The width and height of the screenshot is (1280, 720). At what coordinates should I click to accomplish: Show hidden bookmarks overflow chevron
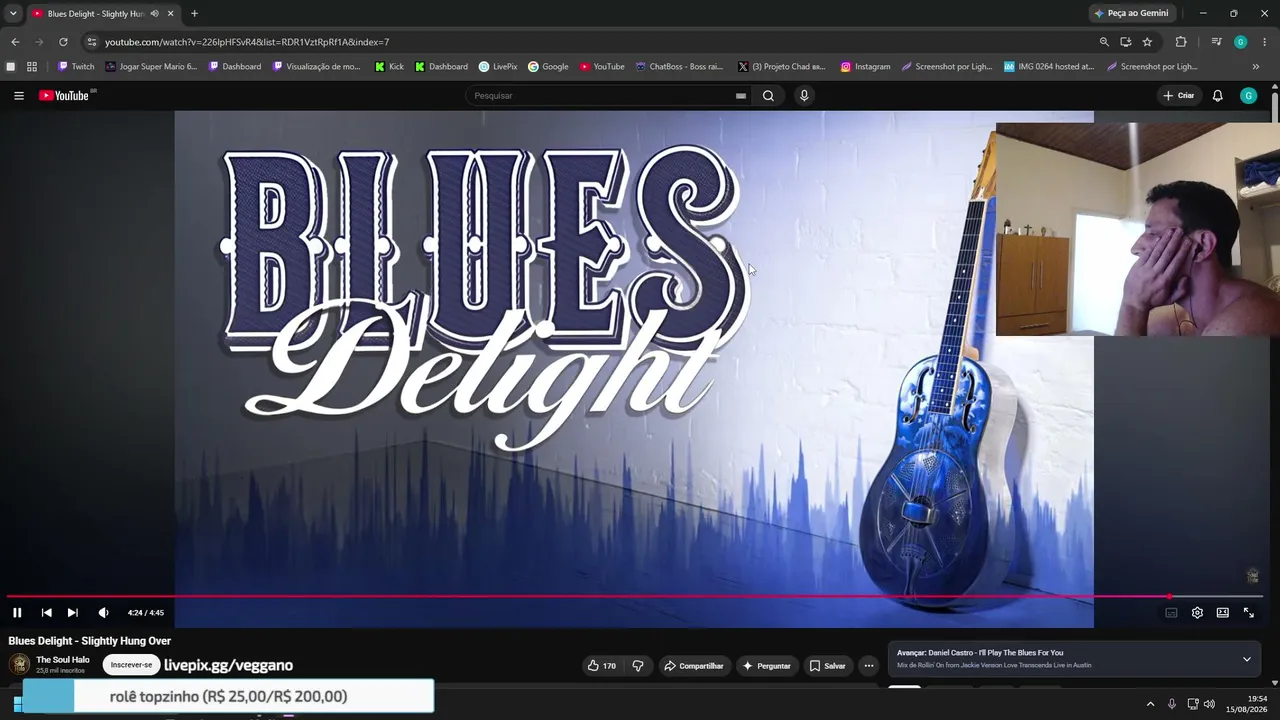point(1256,67)
